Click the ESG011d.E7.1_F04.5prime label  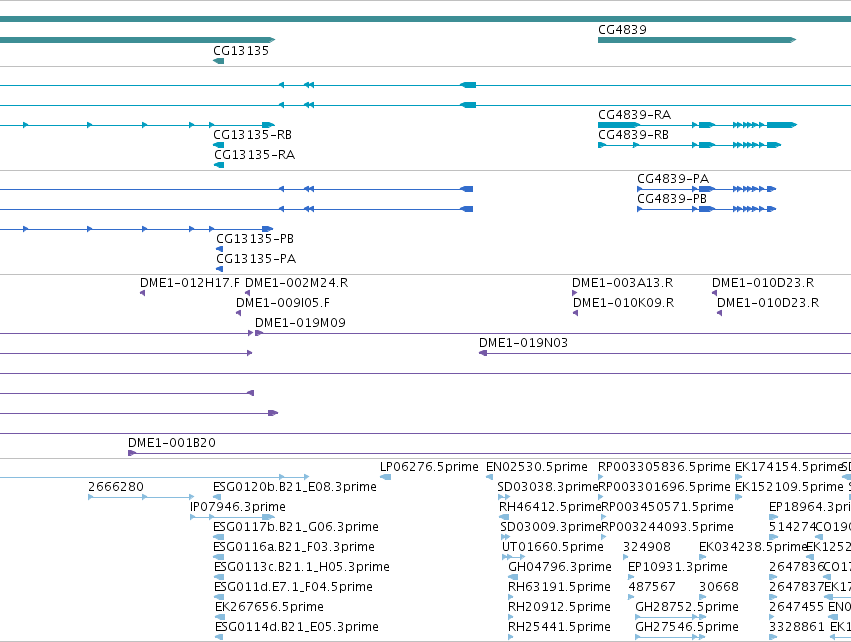point(293,587)
